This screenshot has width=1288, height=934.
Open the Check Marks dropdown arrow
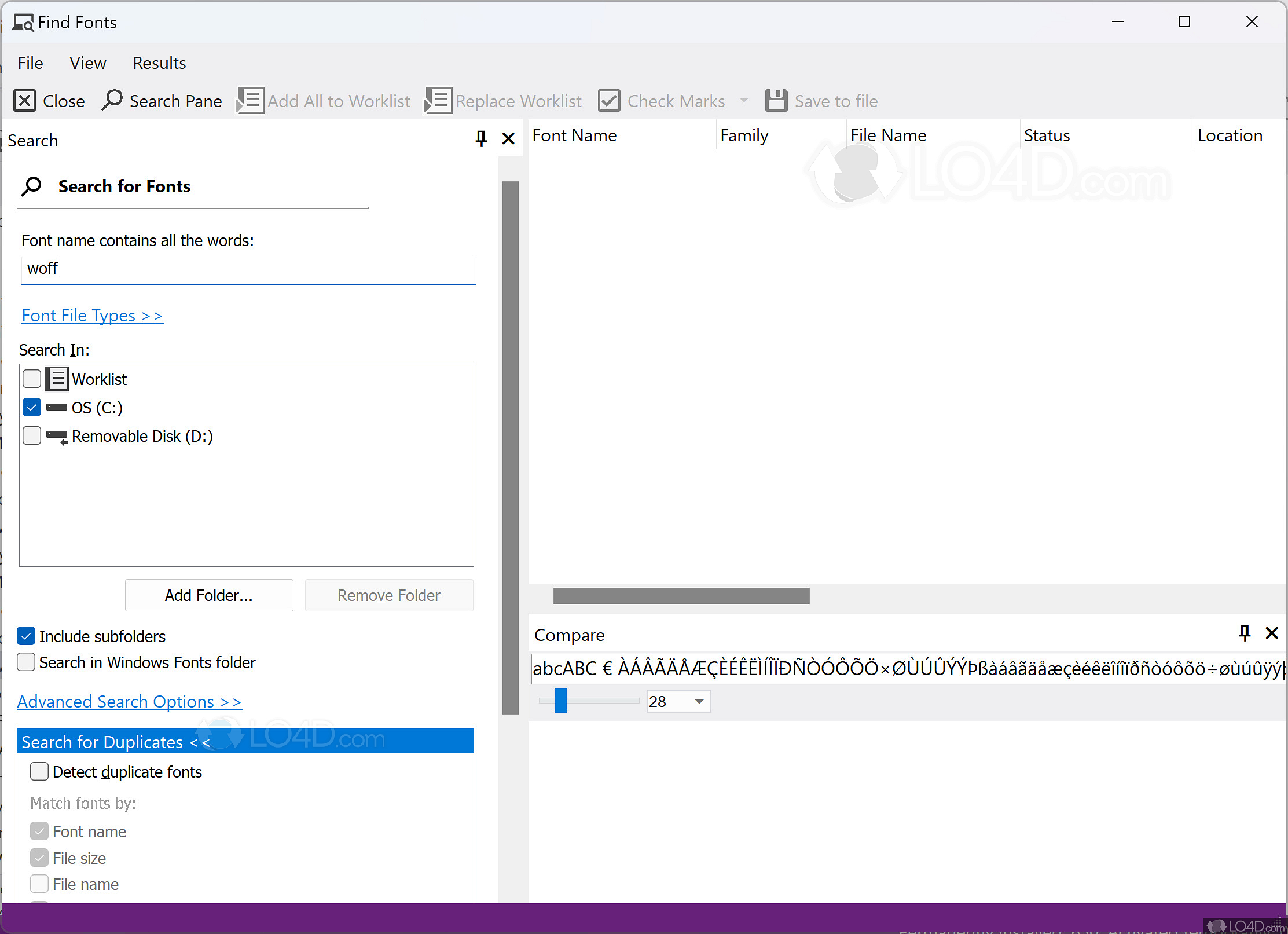pyautogui.click(x=744, y=101)
